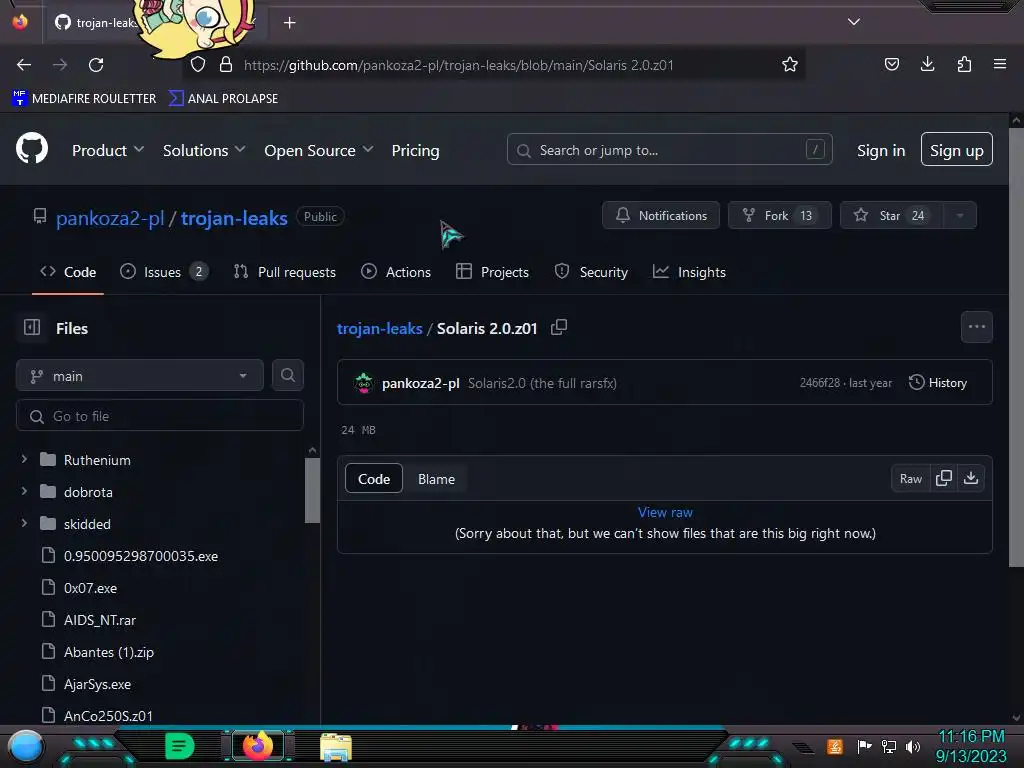Expand the Ruthenium folder
Viewport: 1024px width, 768px height.
pos(24,460)
